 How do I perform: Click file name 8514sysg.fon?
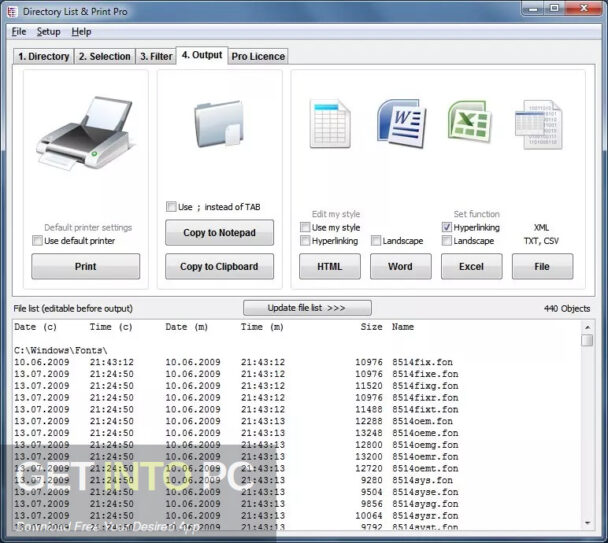pos(425,504)
